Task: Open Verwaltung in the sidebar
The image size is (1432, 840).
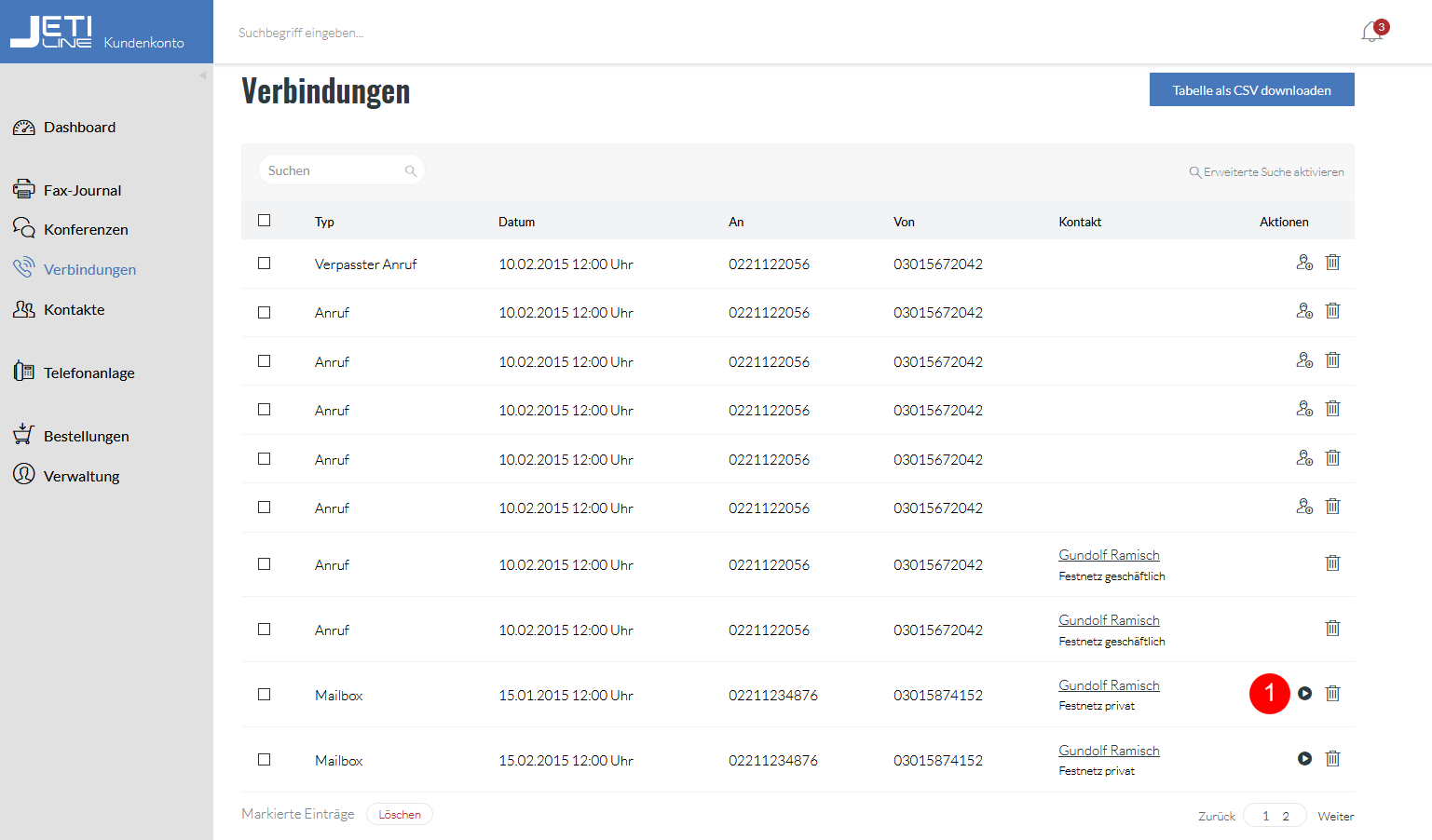Action: [81, 476]
